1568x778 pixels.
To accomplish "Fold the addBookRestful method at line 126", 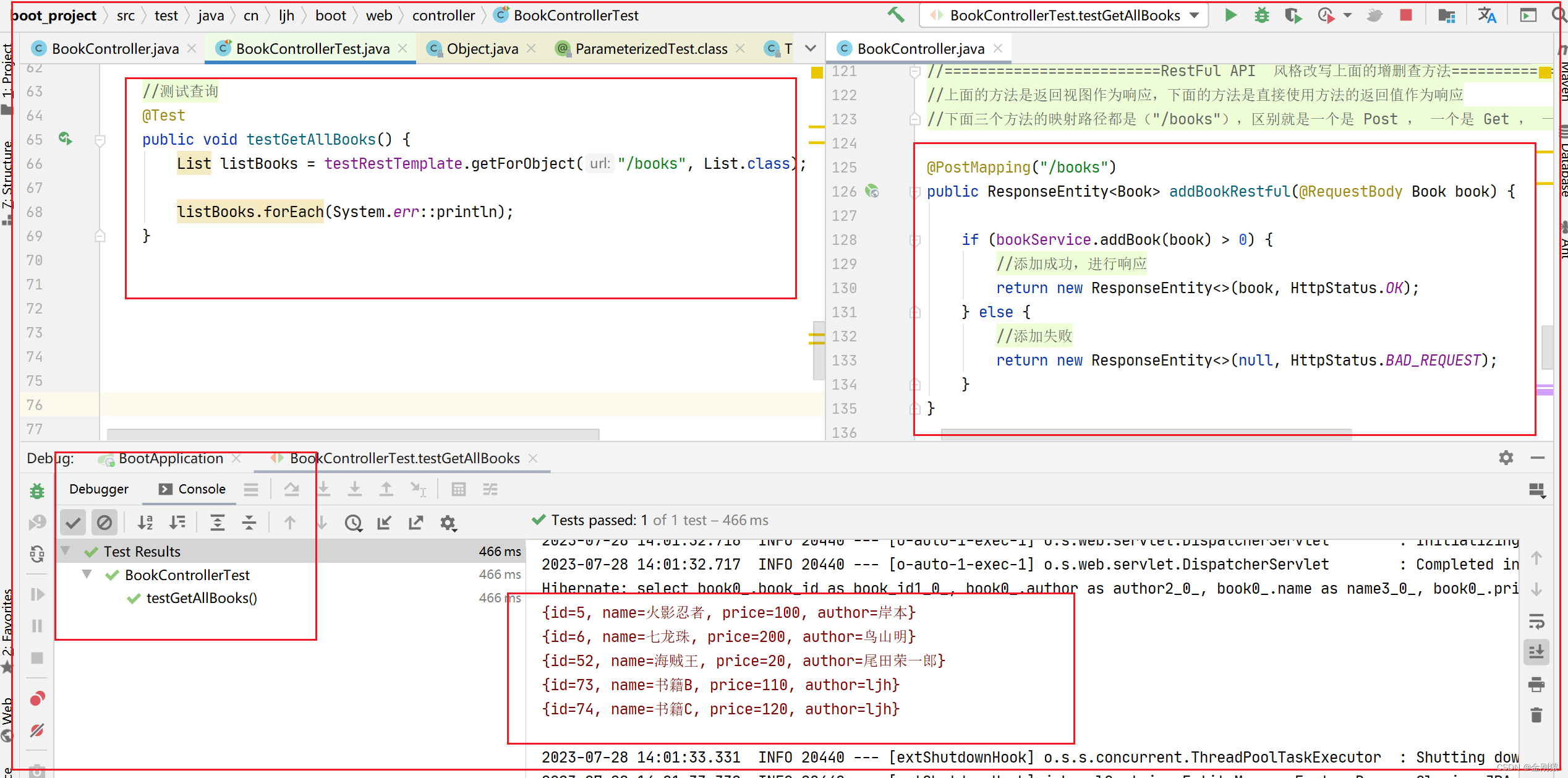I will point(915,192).
